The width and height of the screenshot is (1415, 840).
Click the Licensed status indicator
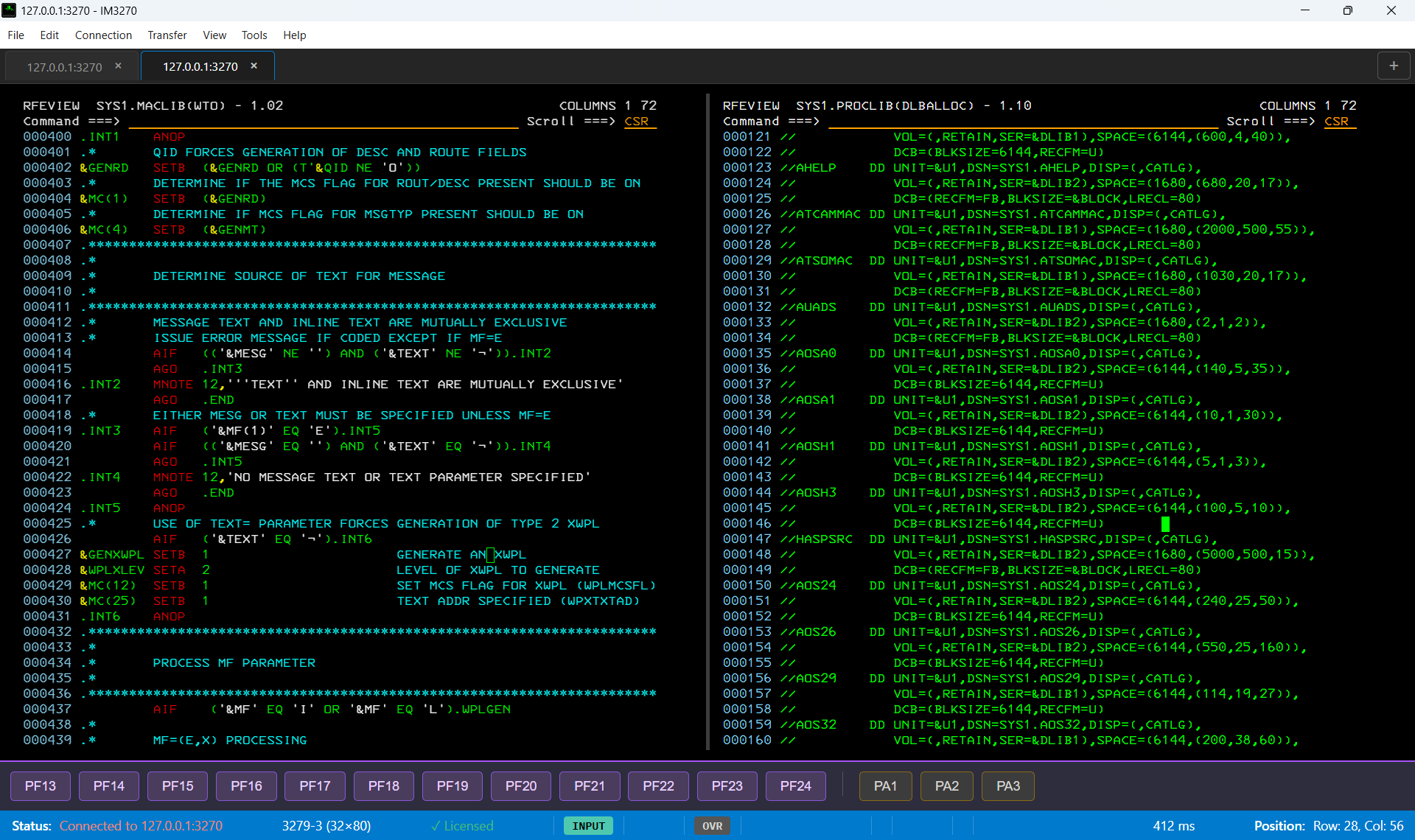click(x=462, y=826)
